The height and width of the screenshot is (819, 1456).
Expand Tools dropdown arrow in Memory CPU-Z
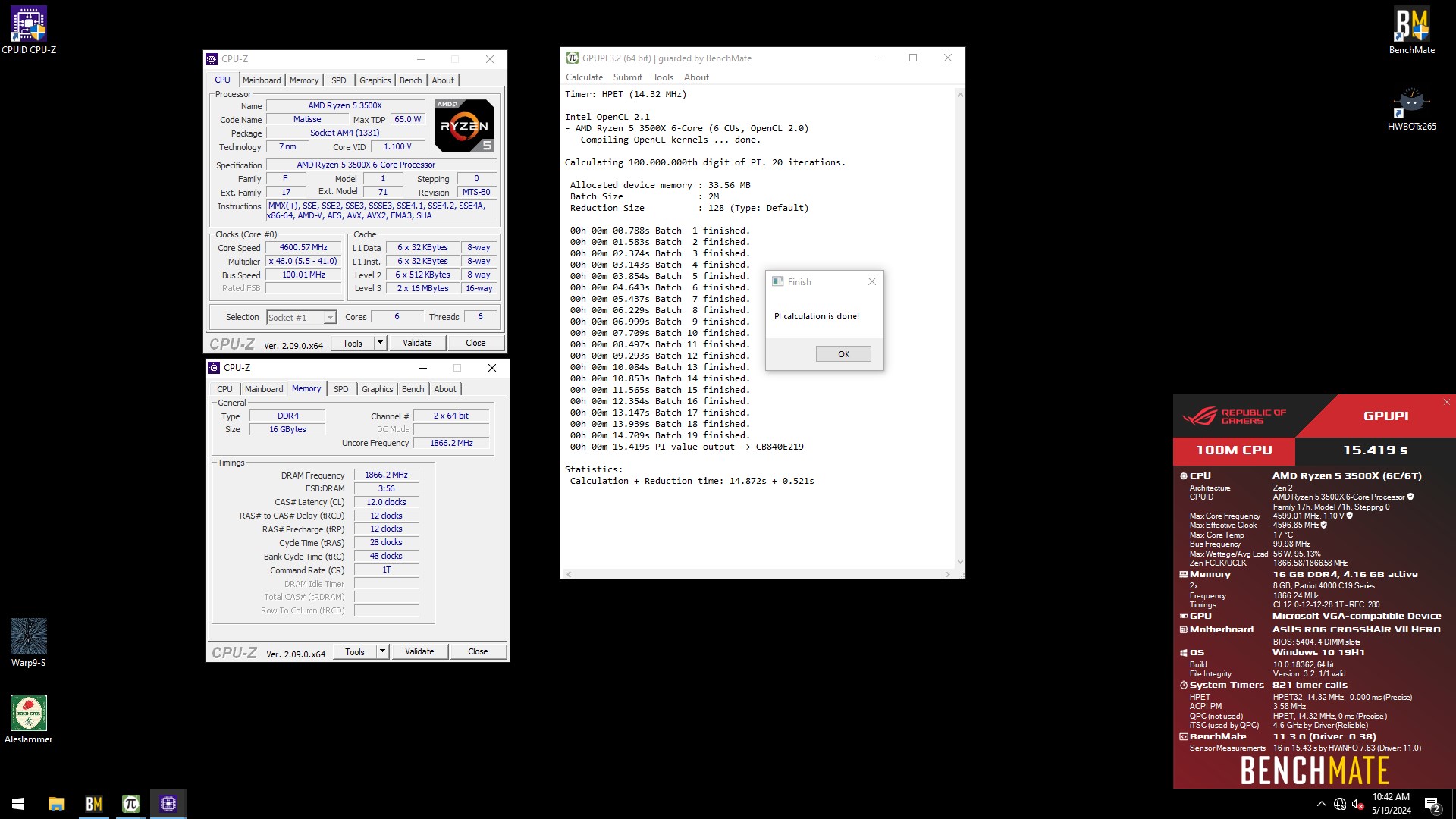pyautogui.click(x=383, y=651)
